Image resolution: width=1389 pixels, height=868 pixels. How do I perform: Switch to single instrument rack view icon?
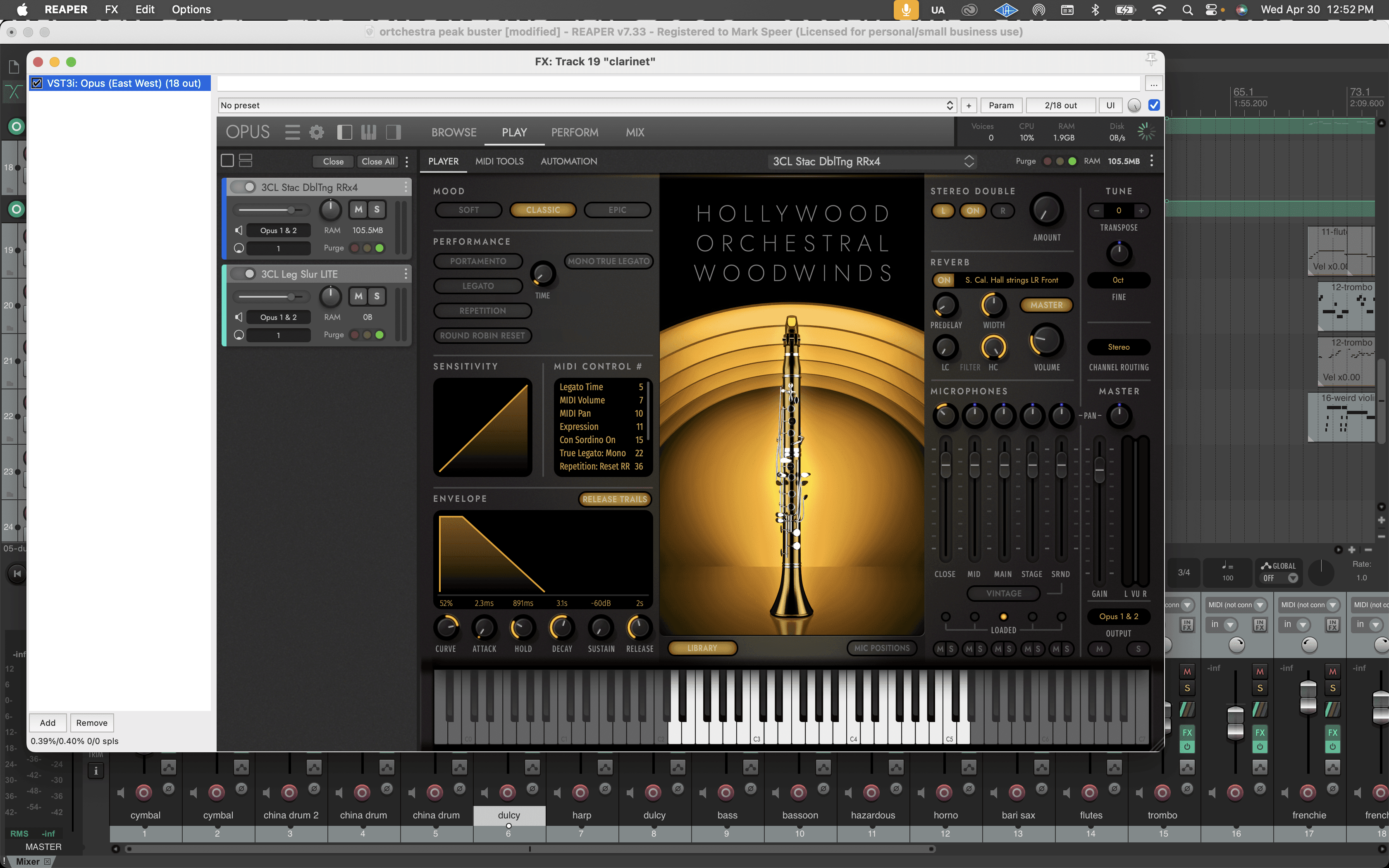(227, 161)
